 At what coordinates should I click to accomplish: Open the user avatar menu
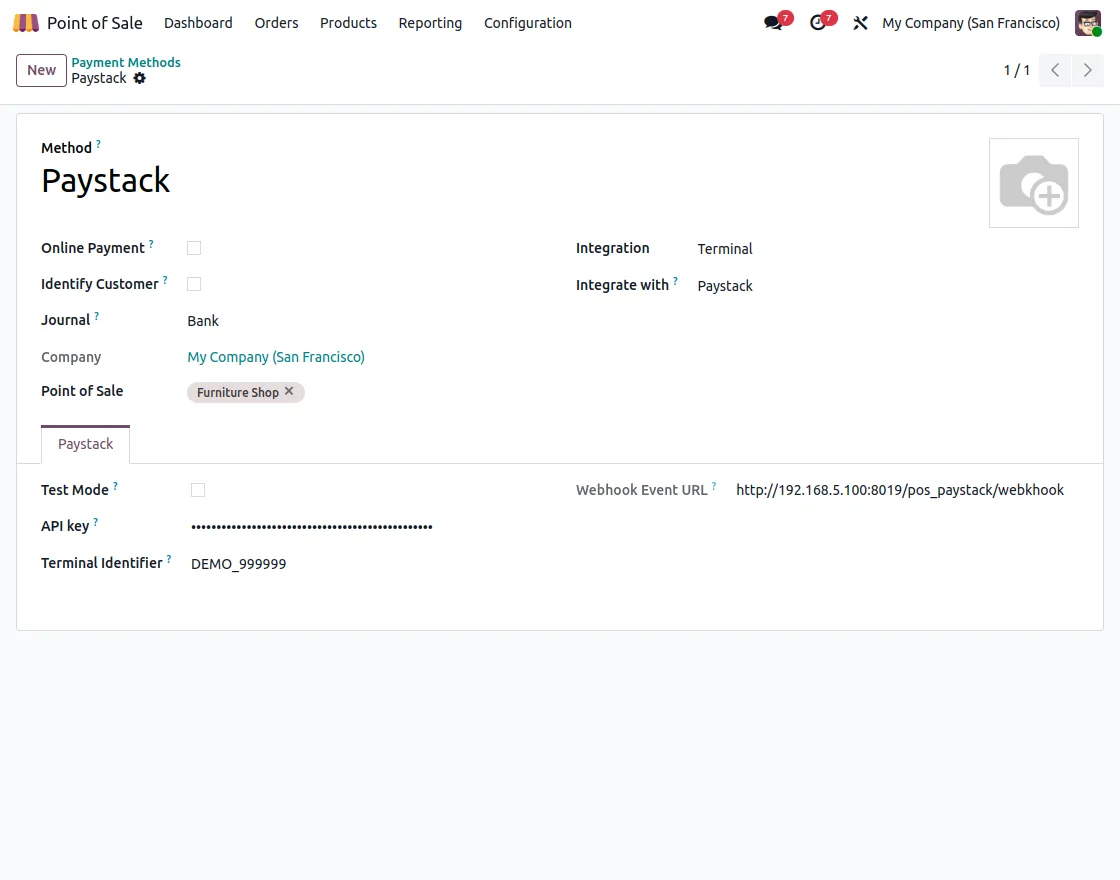tap(1088, 23)
